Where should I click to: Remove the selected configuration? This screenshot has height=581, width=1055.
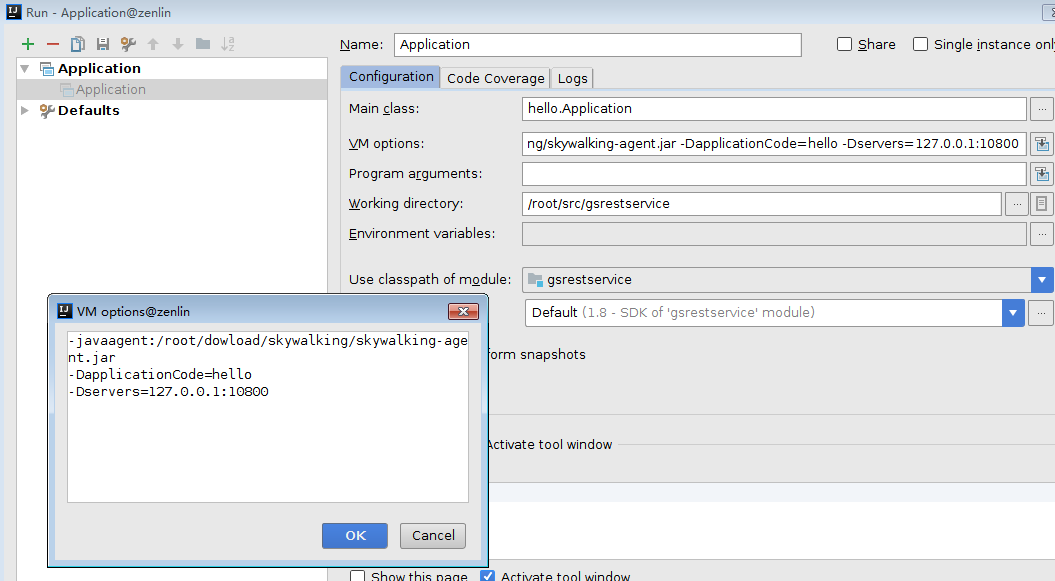tap(52, 44)
